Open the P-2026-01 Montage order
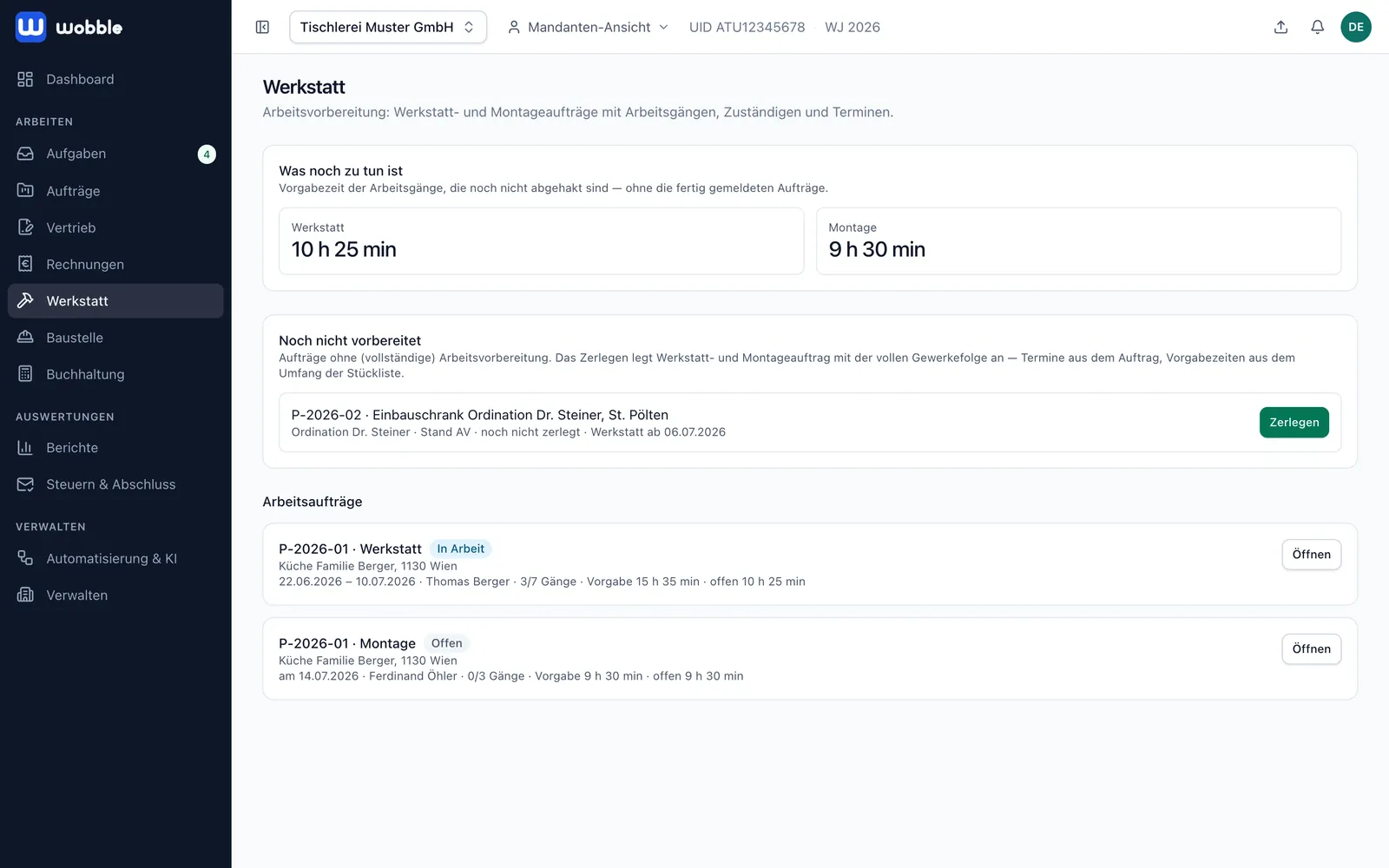 (1311, 649)
